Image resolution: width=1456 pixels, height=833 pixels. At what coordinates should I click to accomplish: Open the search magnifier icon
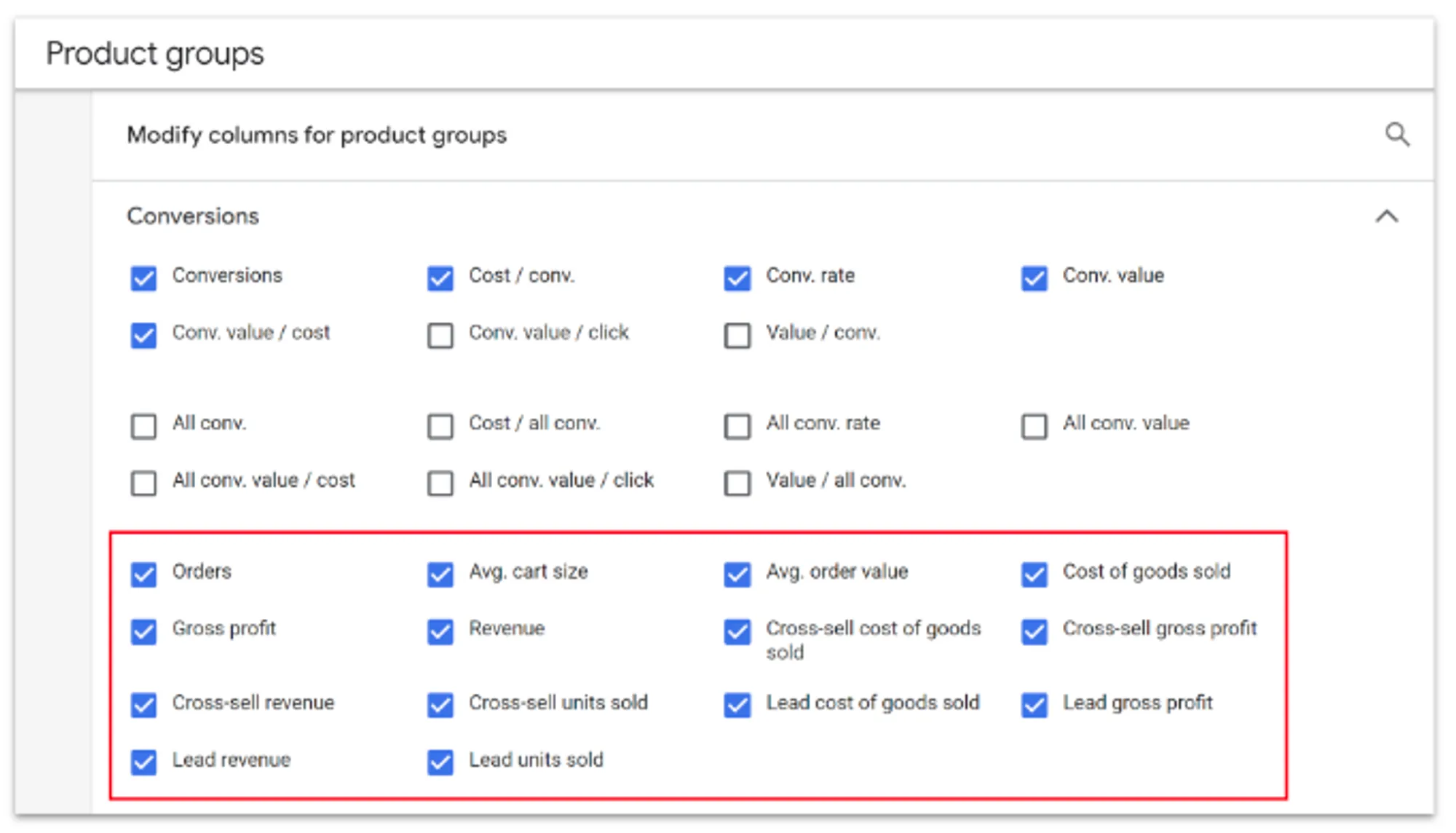tap(1396, 135)
